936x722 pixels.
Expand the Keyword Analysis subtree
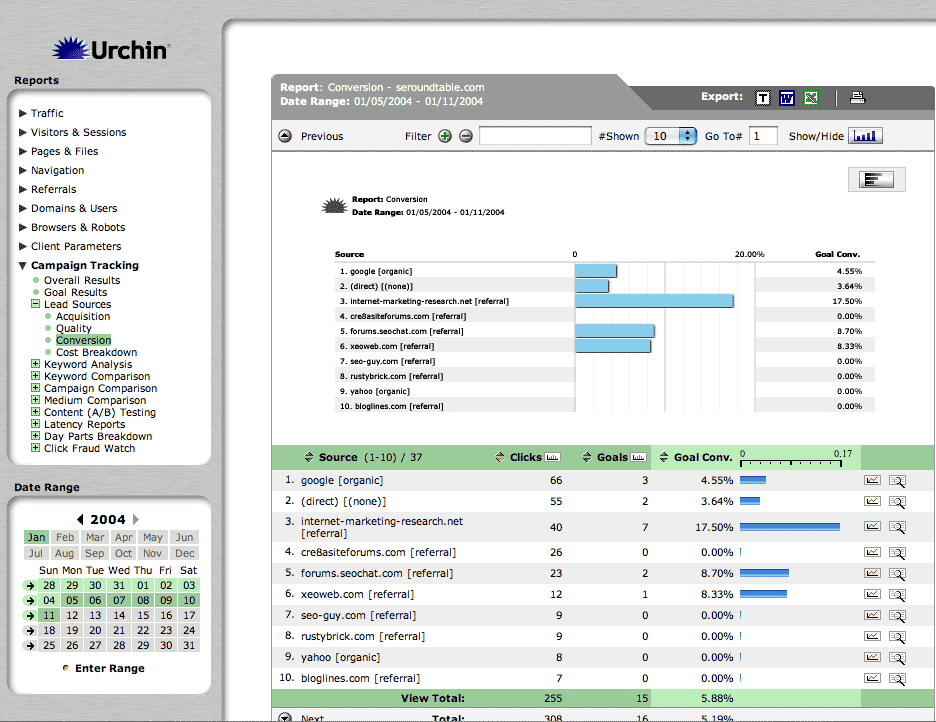pyautogui.click(x=36, y=363)
